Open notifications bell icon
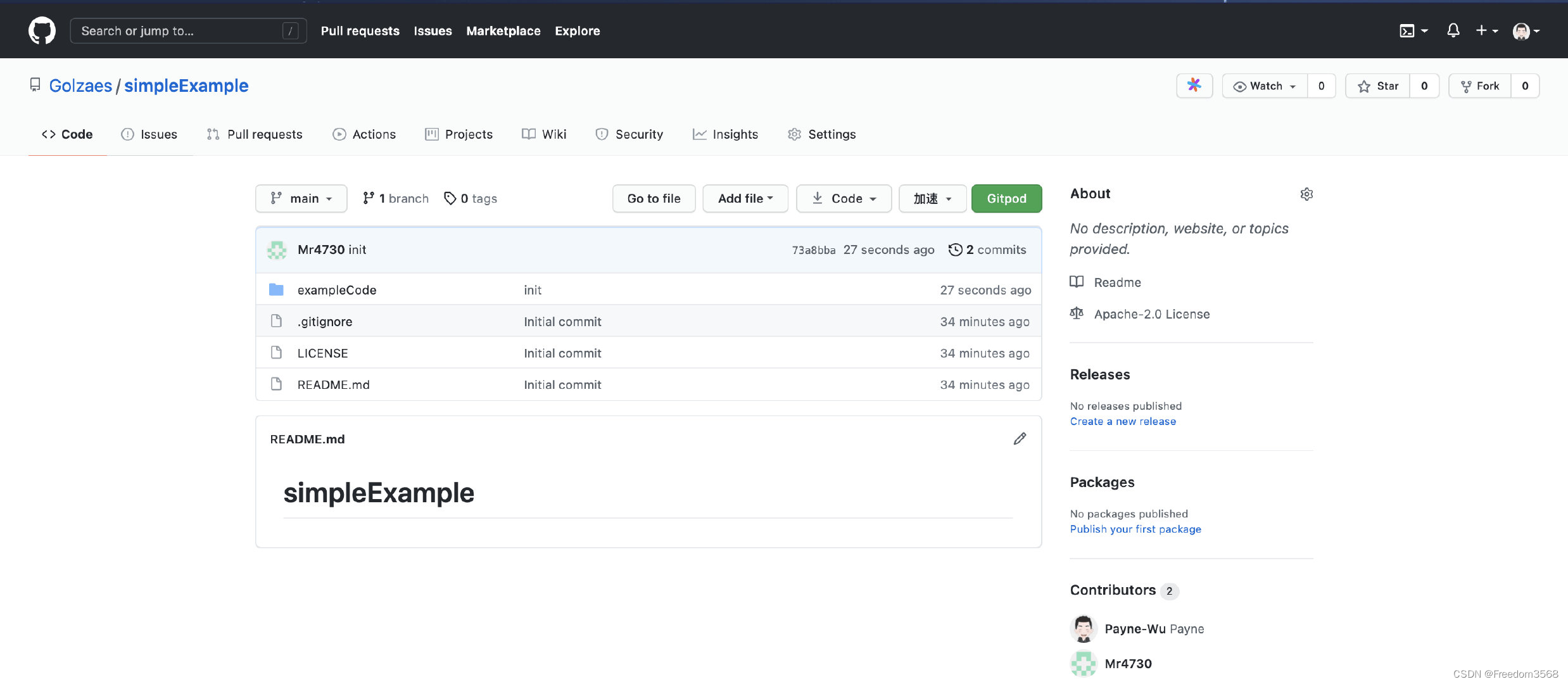Image resolution: width=1568 pixels, height=684 pixels. pos(1453,30)
